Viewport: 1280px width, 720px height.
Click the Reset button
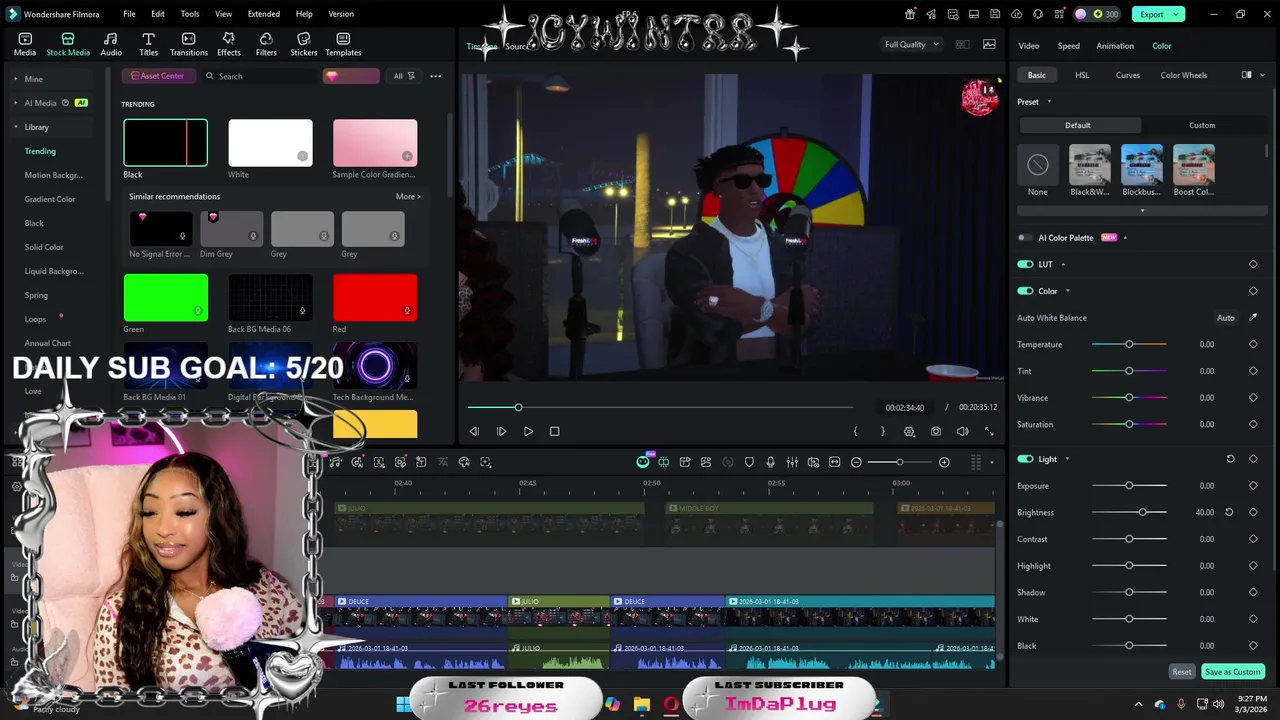pyautogui.click(x=1182, y=672)
